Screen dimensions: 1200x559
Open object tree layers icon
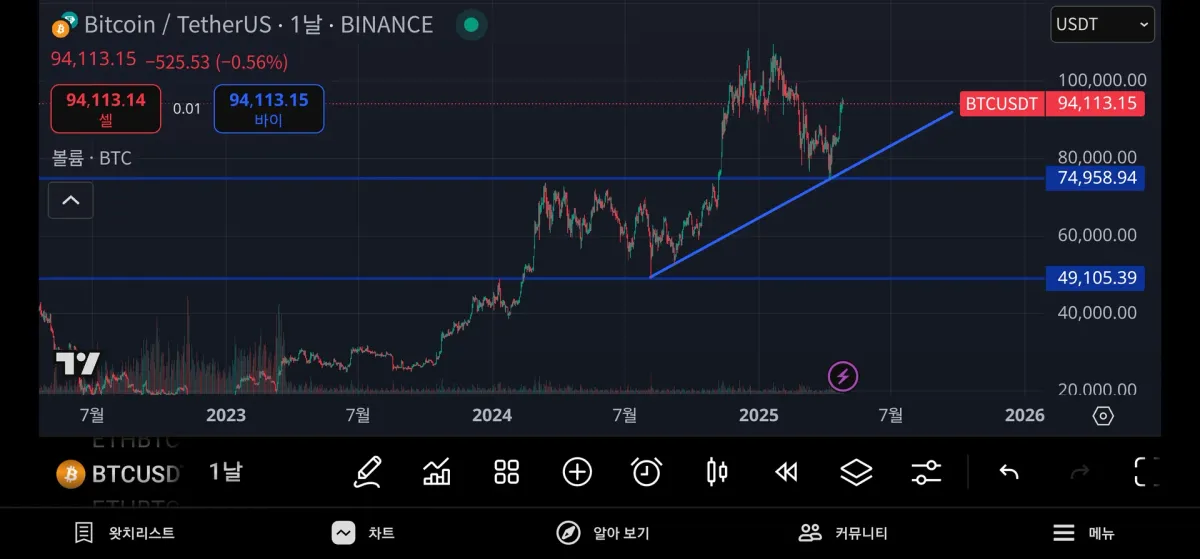857,472
